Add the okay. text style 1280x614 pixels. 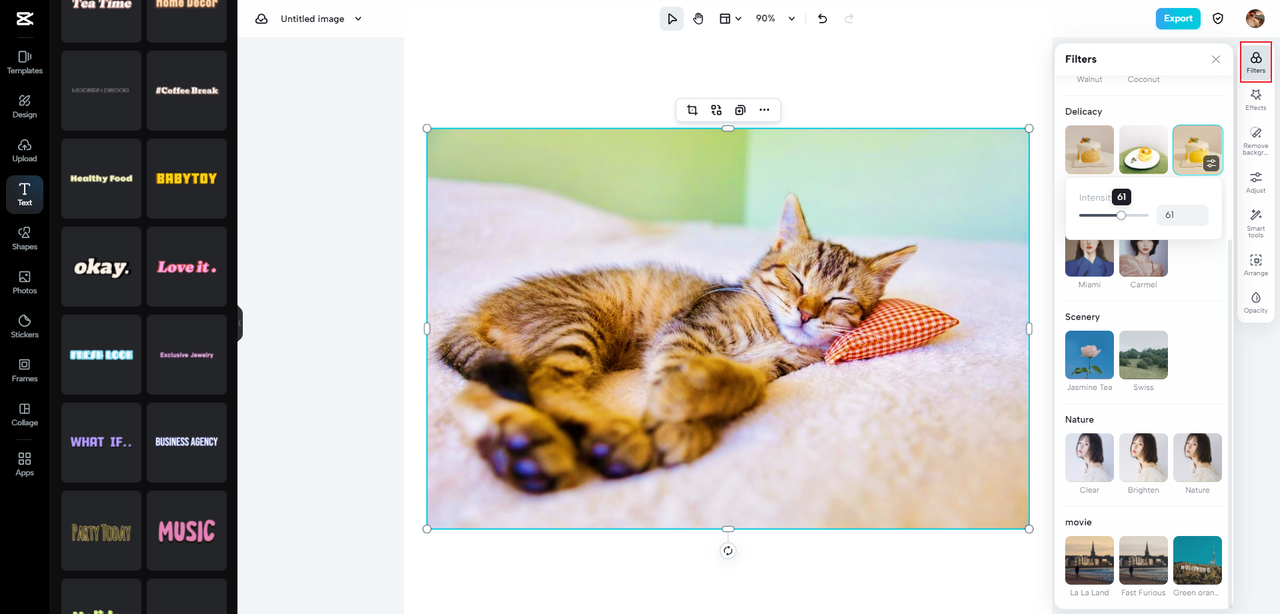[101, 267]
